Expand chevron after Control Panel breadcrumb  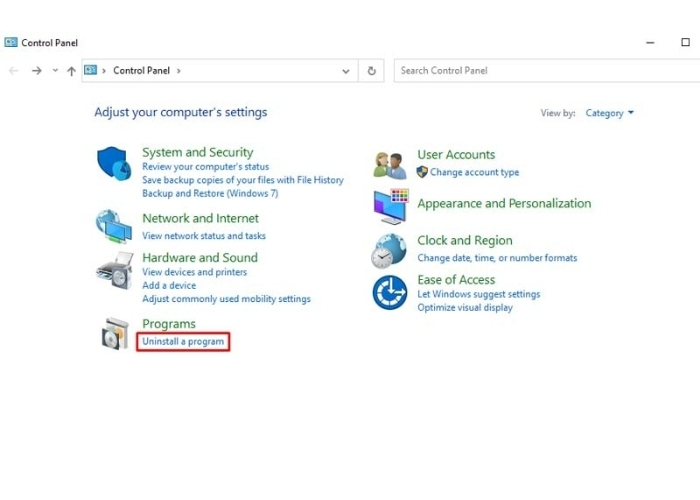click(179, 71)
